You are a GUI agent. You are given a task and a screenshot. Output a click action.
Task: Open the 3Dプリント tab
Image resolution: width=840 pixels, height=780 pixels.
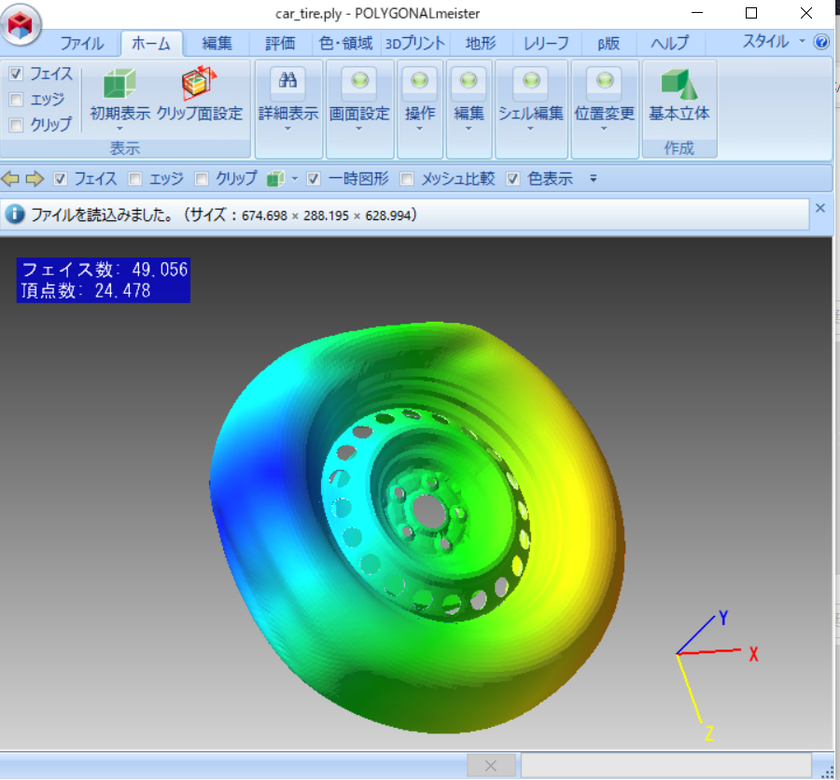point(415,43)
